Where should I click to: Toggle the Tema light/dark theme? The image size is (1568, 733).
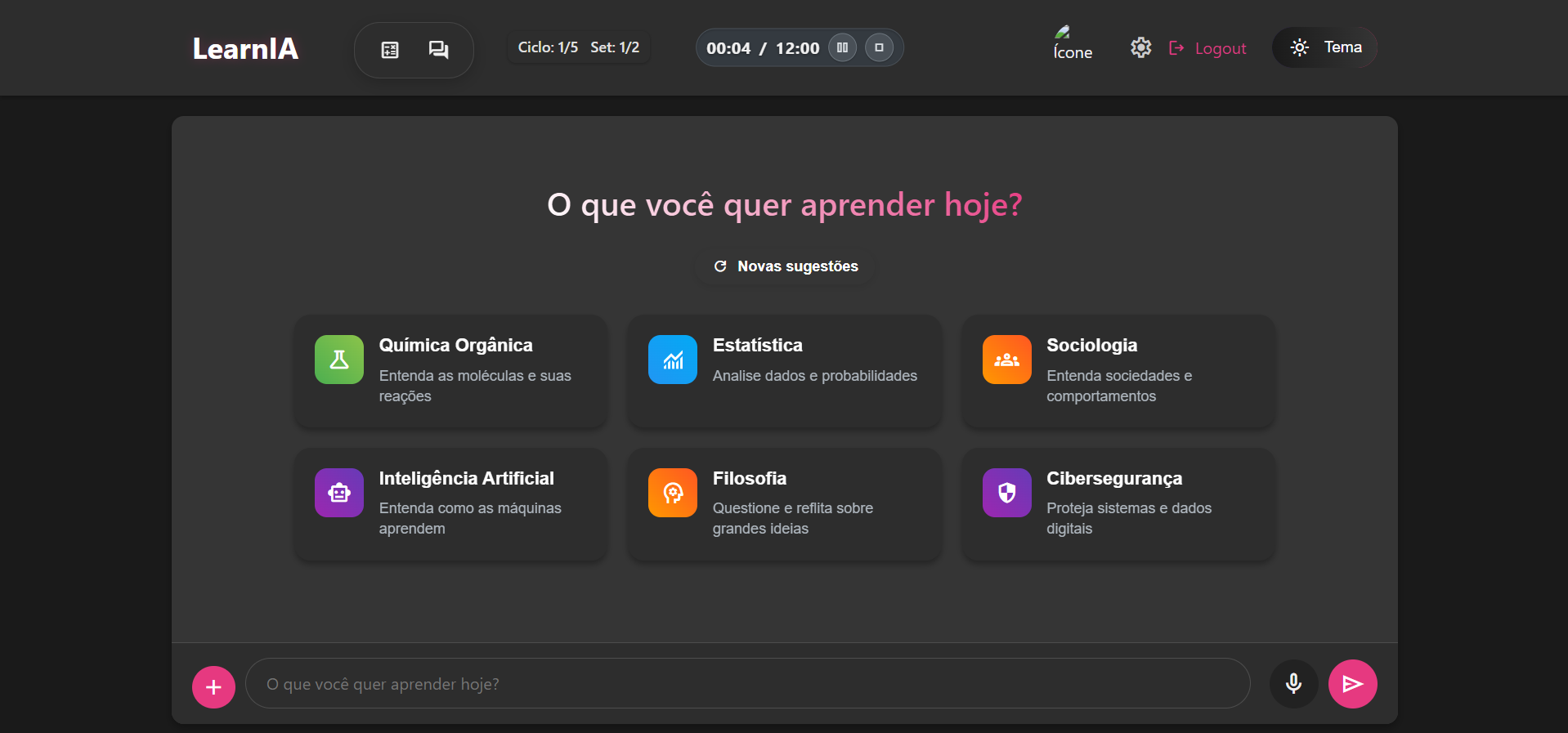coord(1324,47)
